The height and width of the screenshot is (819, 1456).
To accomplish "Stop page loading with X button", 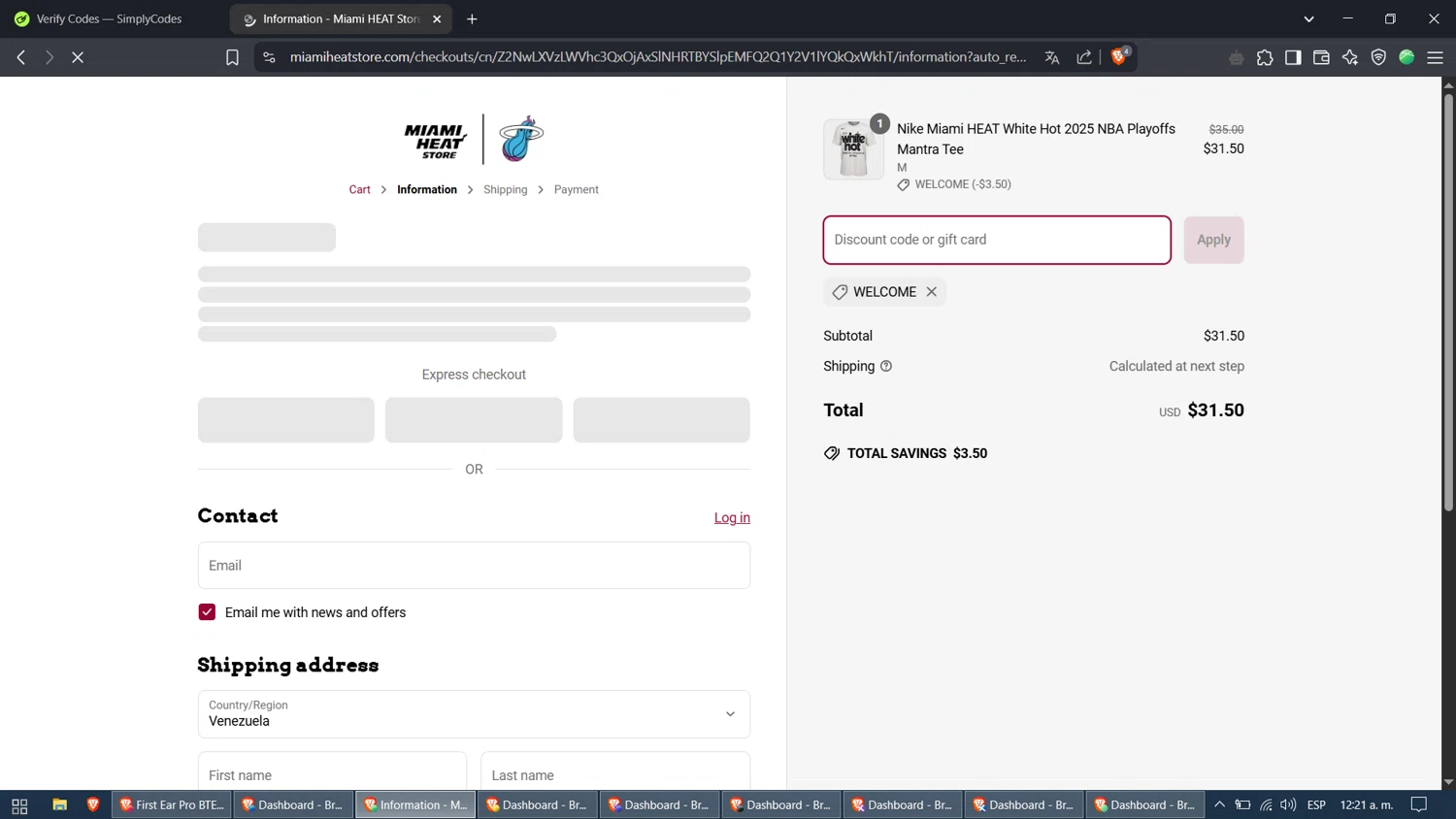I will click(78, 57).
